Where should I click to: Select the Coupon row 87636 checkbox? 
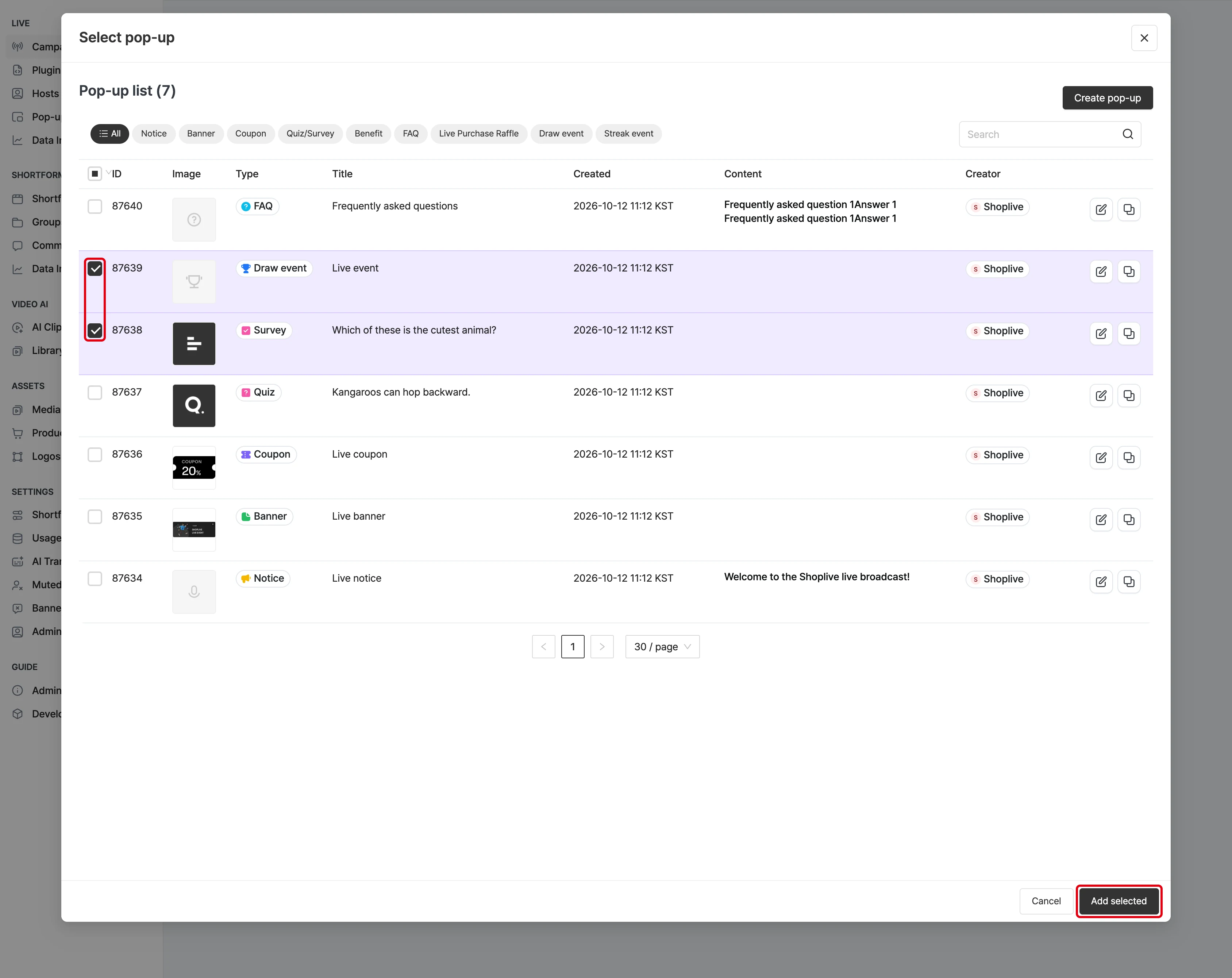[x=95, y=455]
